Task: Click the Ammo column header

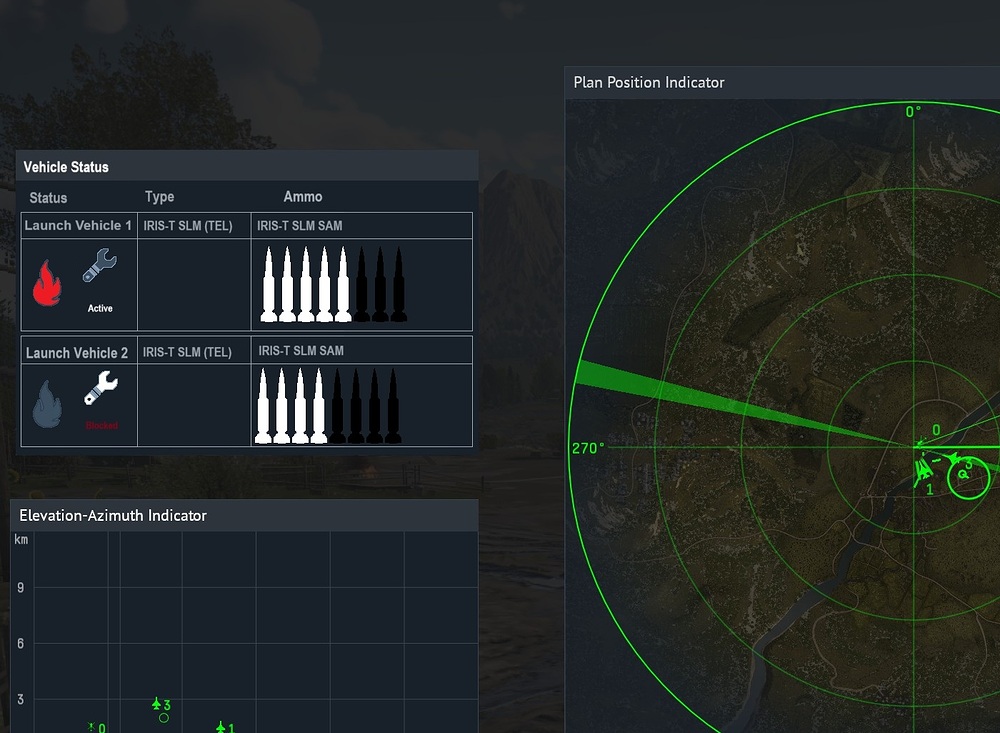Action: pyautogui.click(x=302, y=197)
